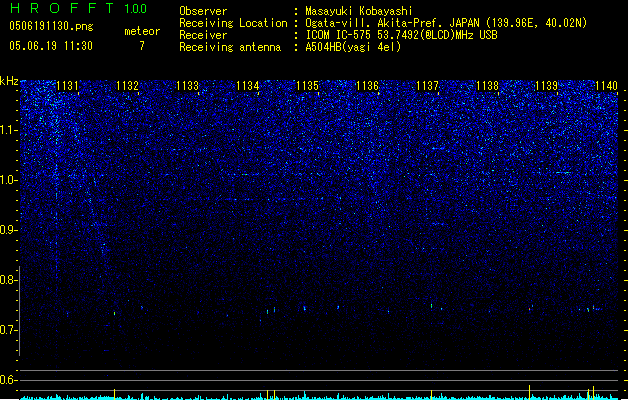The height and width of the screenshot is (400, 629).
Task: Click the Ogata-vill. Akita-Pref. JAPAN location text
Action: [446, 23]
